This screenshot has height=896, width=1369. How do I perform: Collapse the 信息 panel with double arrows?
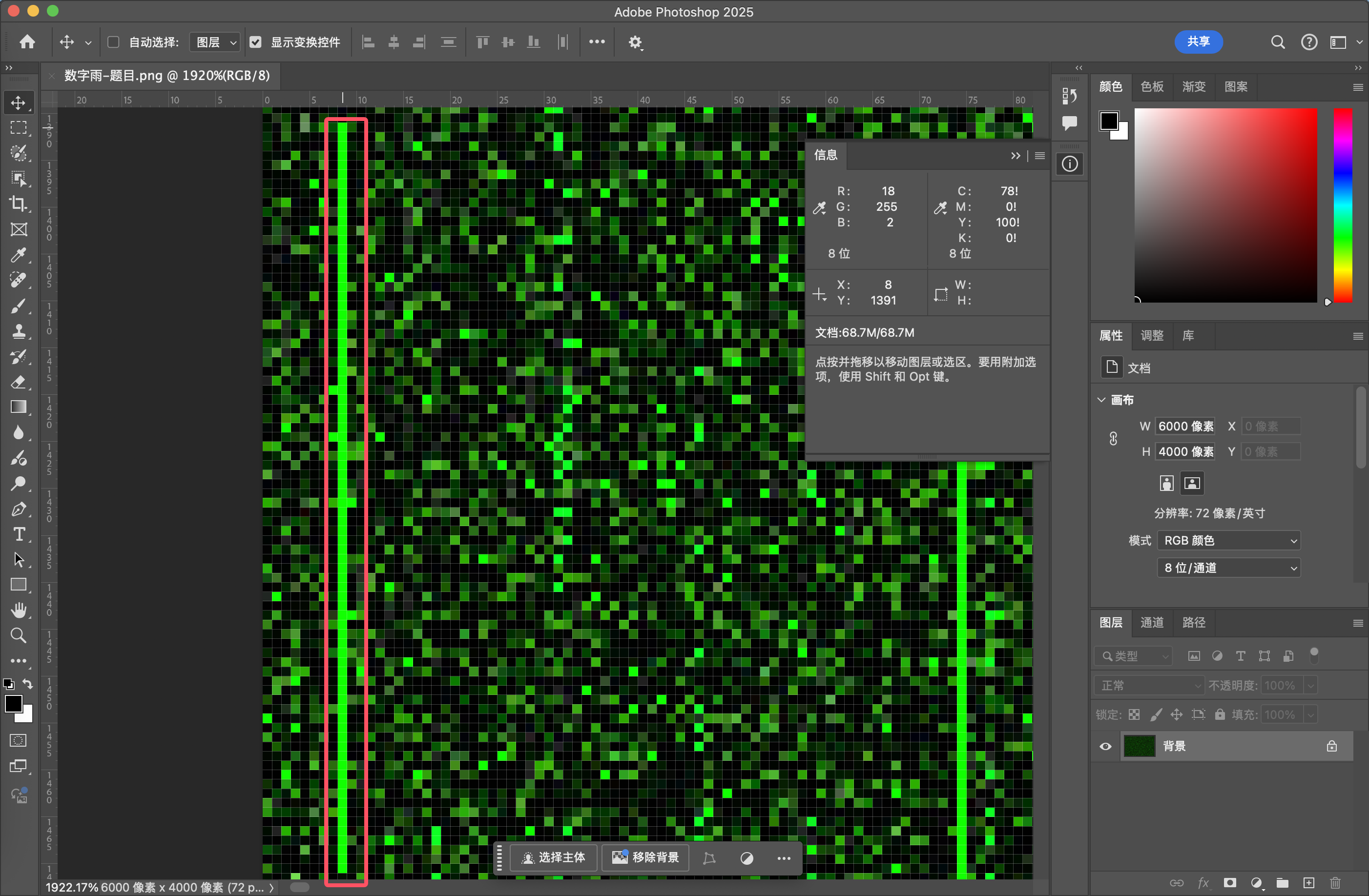(x=1015, y=156)
